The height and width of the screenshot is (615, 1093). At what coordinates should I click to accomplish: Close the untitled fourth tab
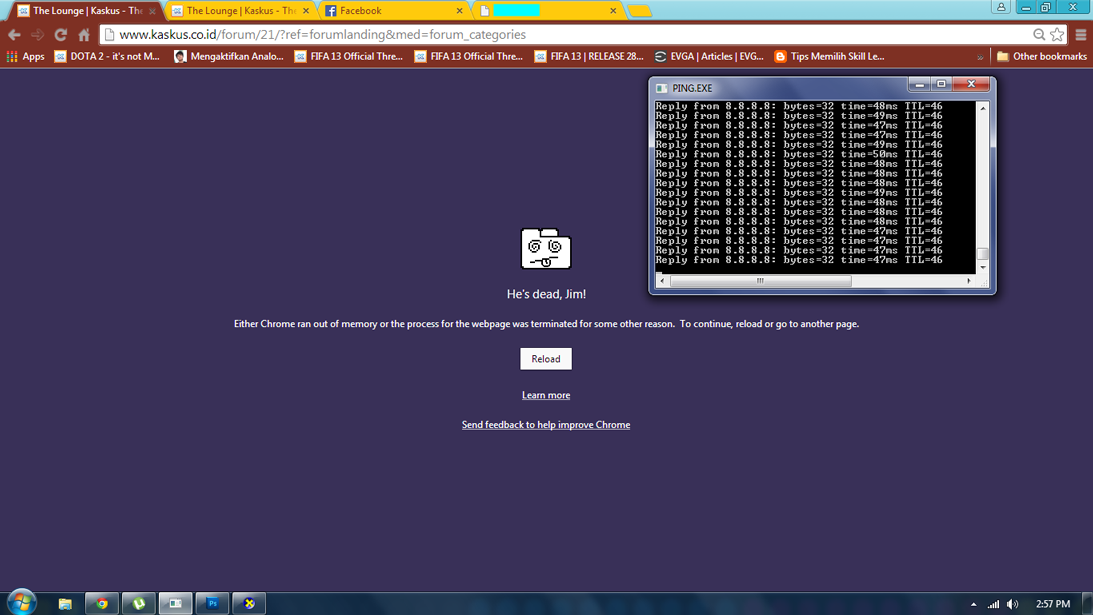coord(613,10)
